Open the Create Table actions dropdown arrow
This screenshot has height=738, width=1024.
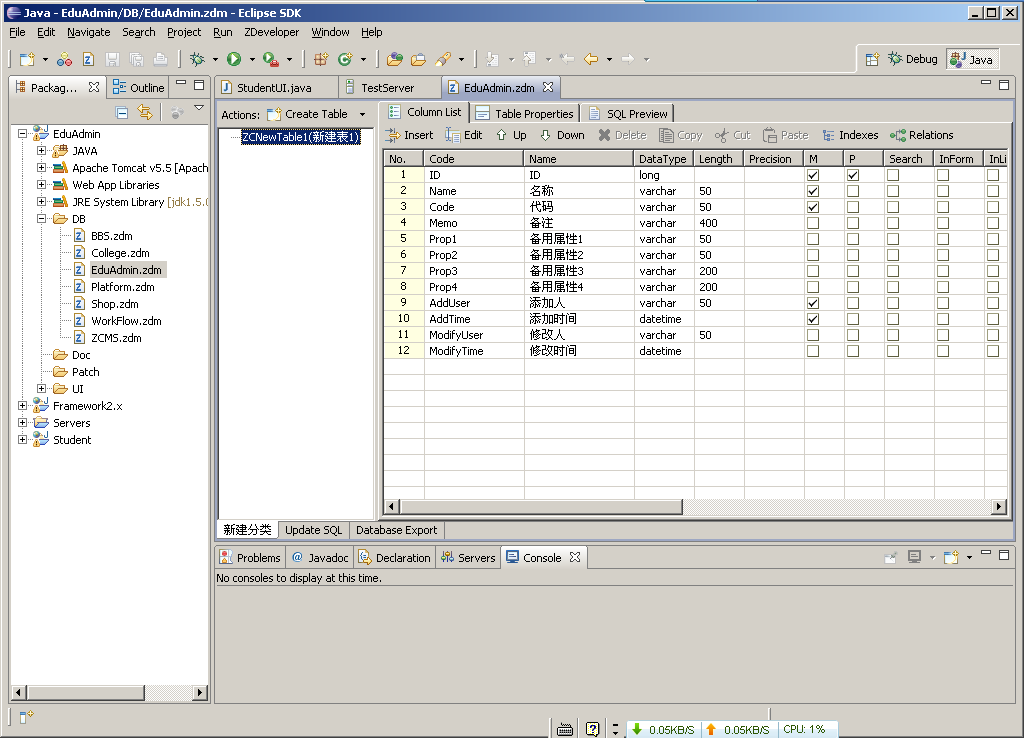(x=362, y=115)
